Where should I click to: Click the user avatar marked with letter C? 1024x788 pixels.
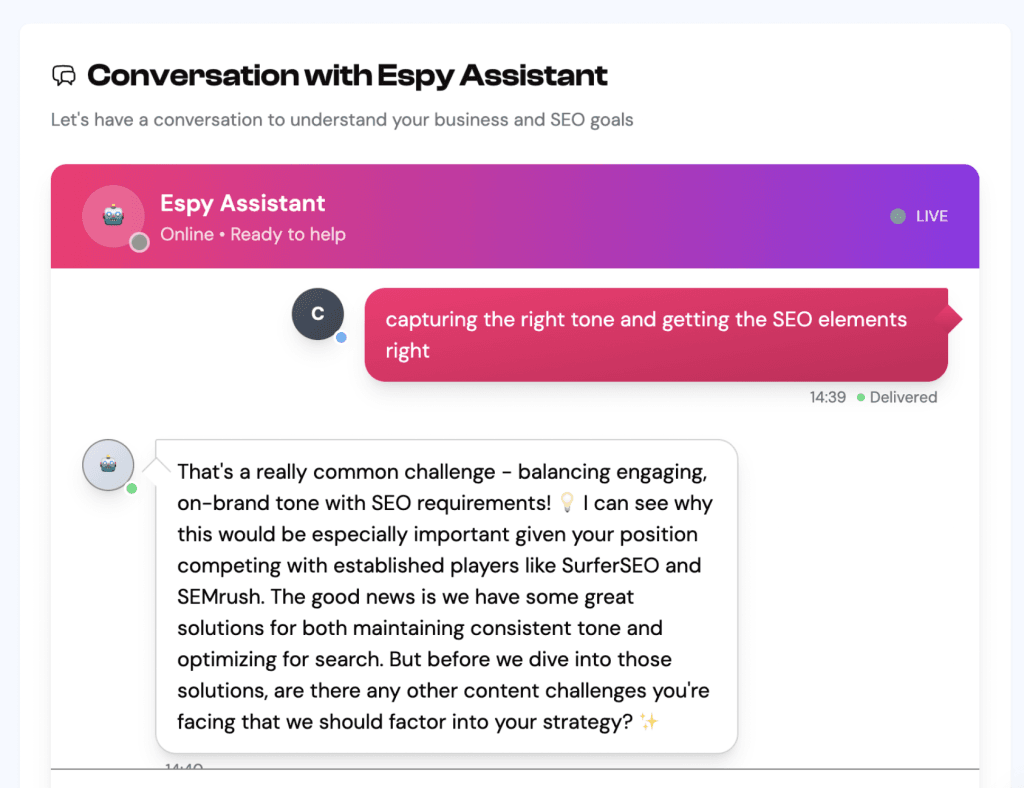click(317, 314)
